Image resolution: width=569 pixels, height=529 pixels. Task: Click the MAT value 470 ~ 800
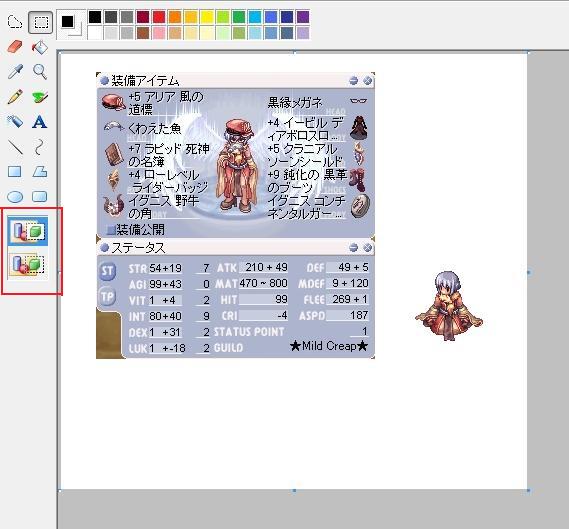pos(263,283)
